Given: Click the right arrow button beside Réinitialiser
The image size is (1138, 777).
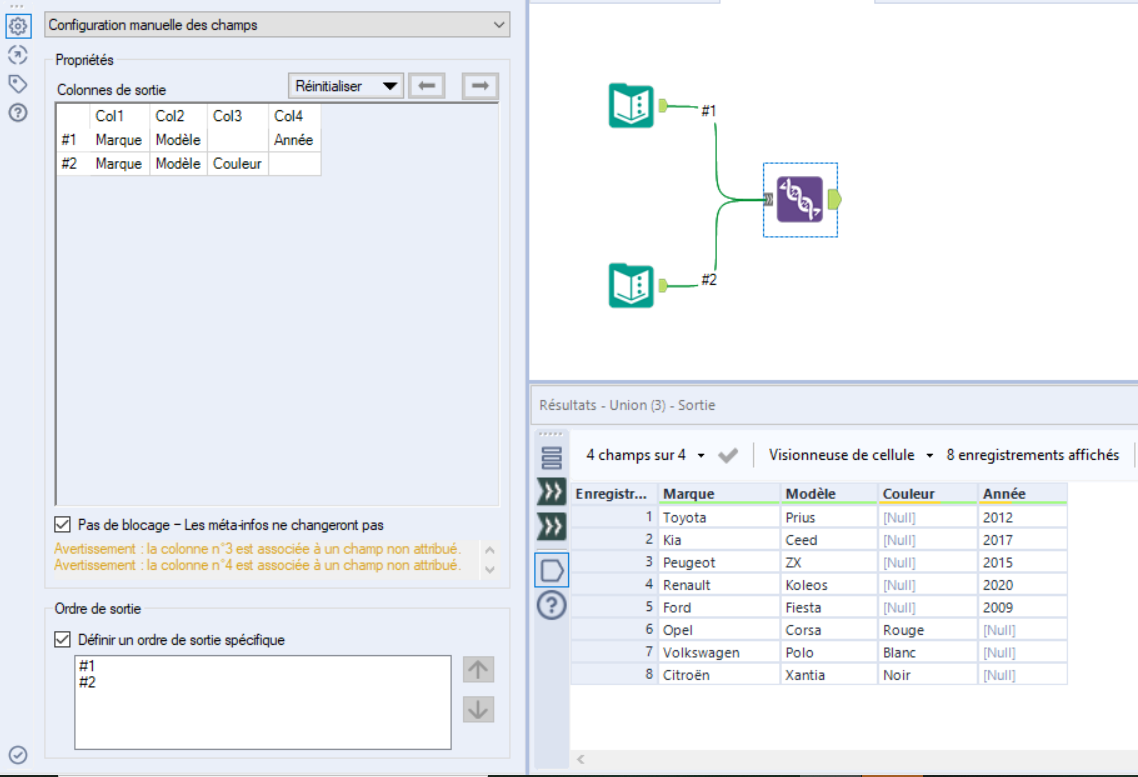Looking at the screenshot, I should coord(478,86).
